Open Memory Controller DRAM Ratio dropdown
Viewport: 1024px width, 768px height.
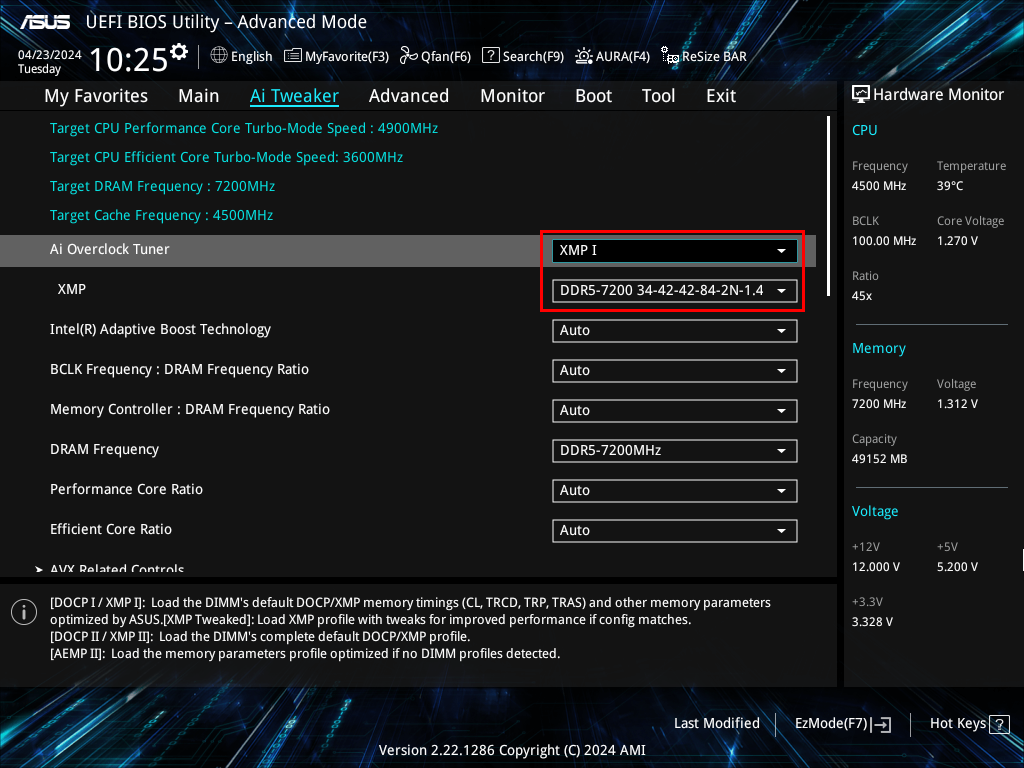(674, 411)
